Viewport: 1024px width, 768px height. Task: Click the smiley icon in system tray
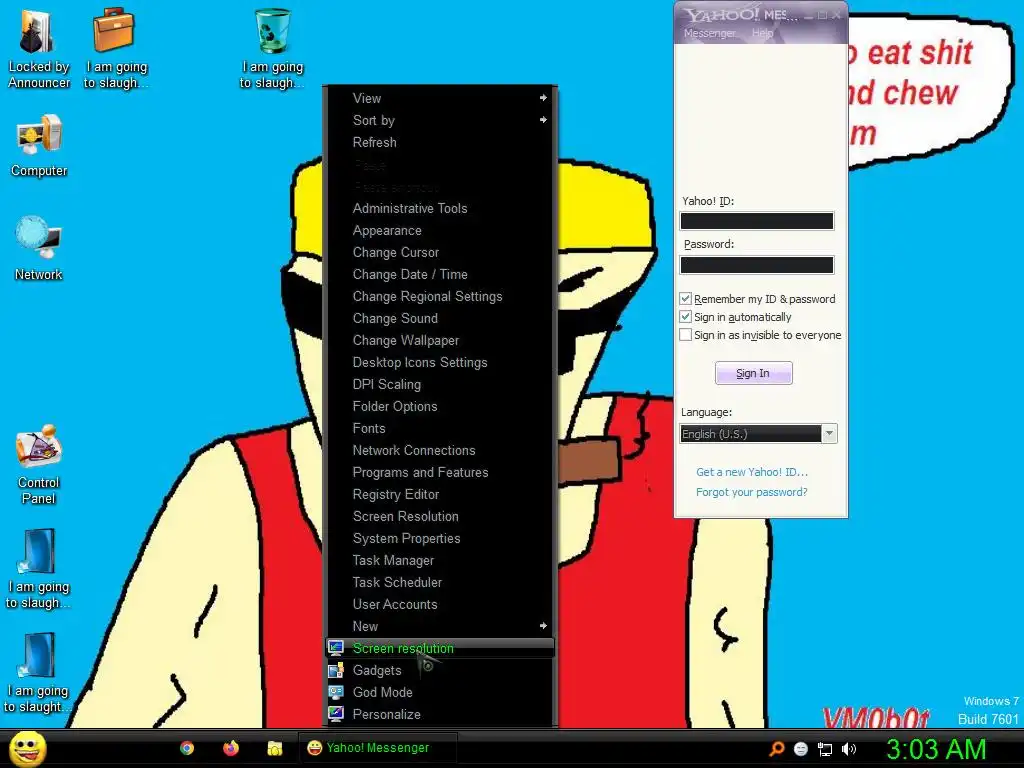click(x=801, y=749)
